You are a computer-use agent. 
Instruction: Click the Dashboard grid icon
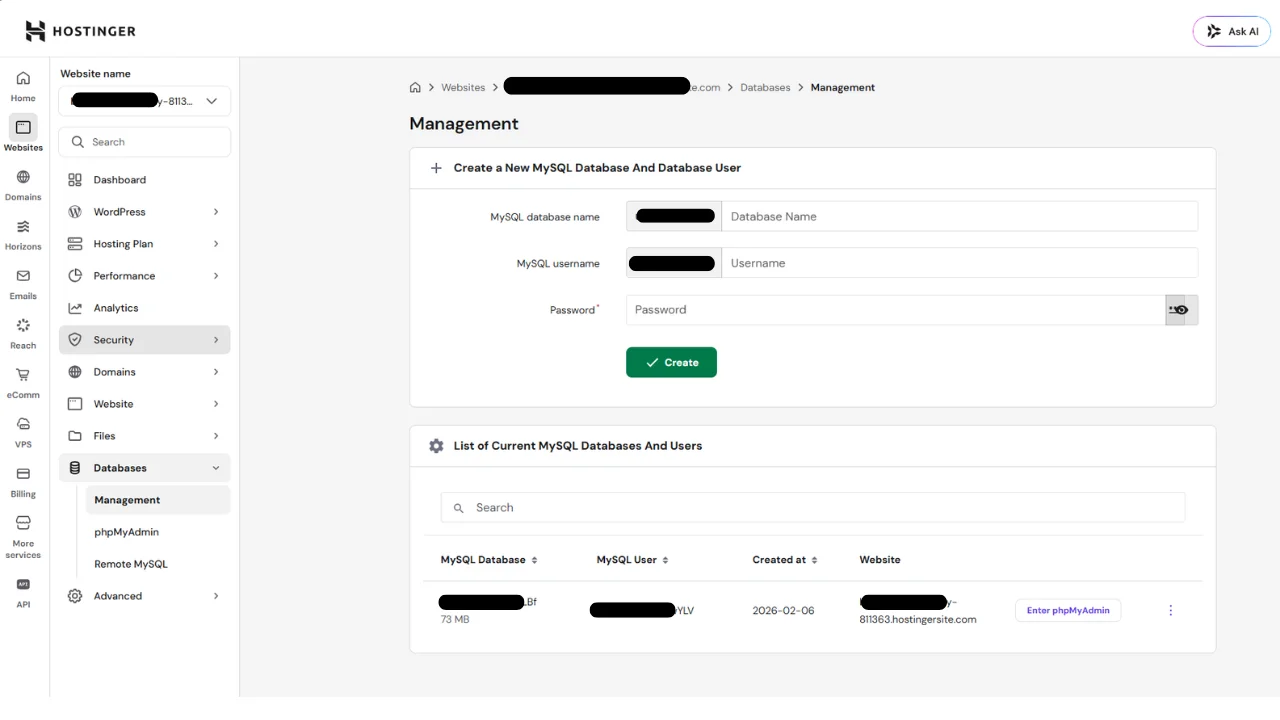point(74,180)
